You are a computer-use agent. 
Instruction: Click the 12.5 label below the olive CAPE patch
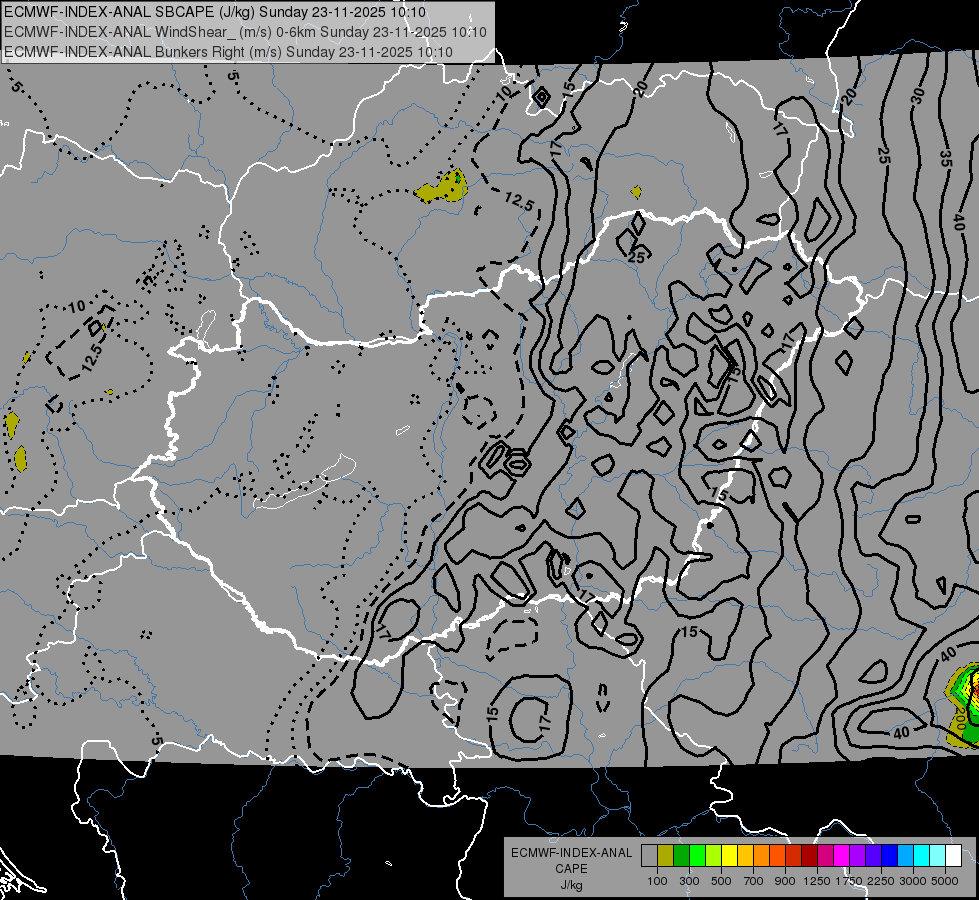pyautogui.click(x=519, y=201)
